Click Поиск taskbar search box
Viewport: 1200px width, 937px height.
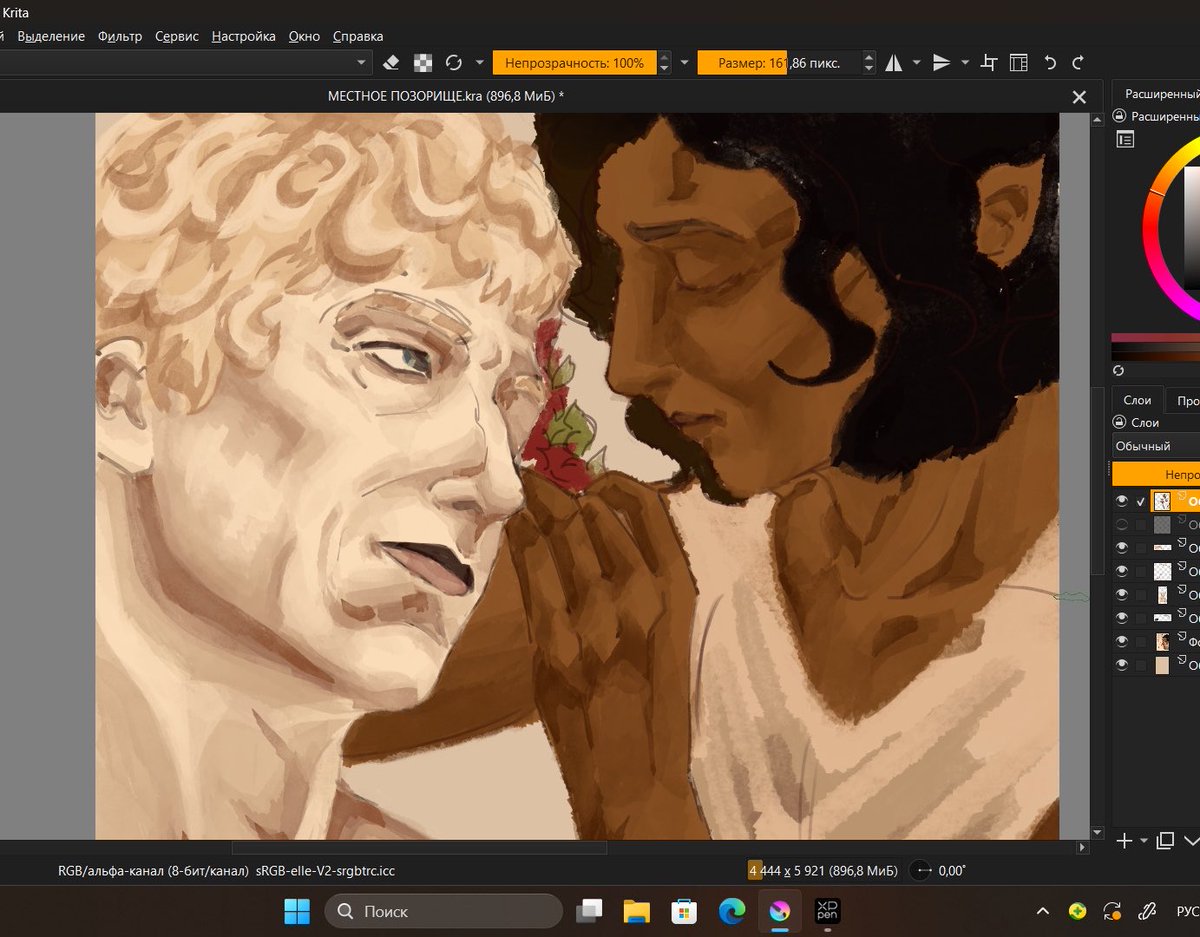(x=444, y=911)
